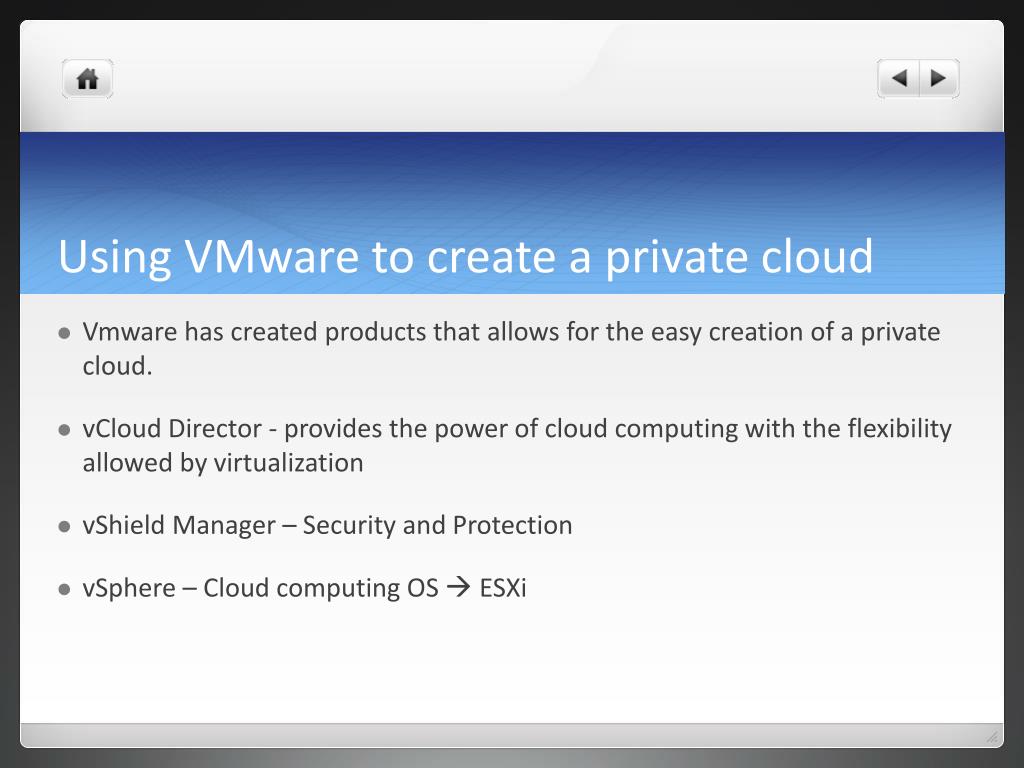This screenshot has height=768, width=1024.
Task: Click the home icon button
Action: point(88,79)
